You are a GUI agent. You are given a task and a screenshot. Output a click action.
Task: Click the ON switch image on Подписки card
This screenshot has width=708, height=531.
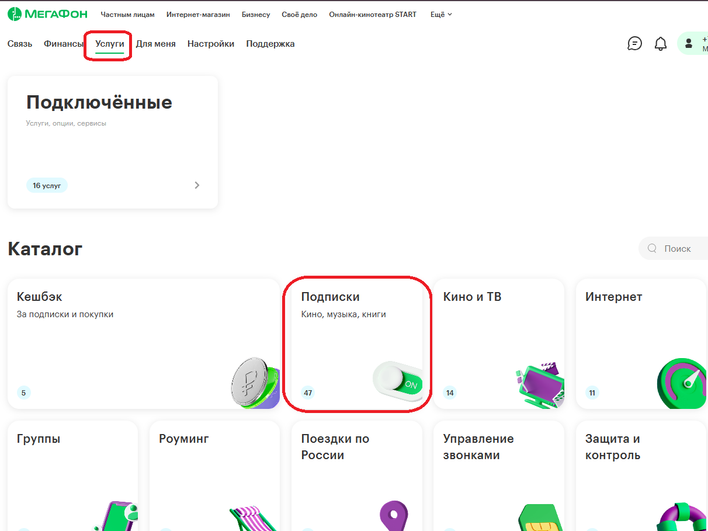tap(398, 382)
